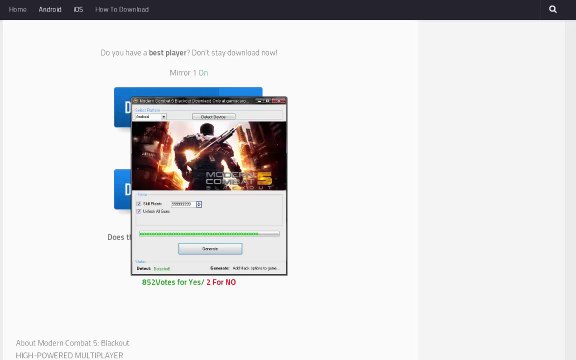Open the search icon in the top bar
The width and height of the screenshot is (576, 360).
pos(552,10)
